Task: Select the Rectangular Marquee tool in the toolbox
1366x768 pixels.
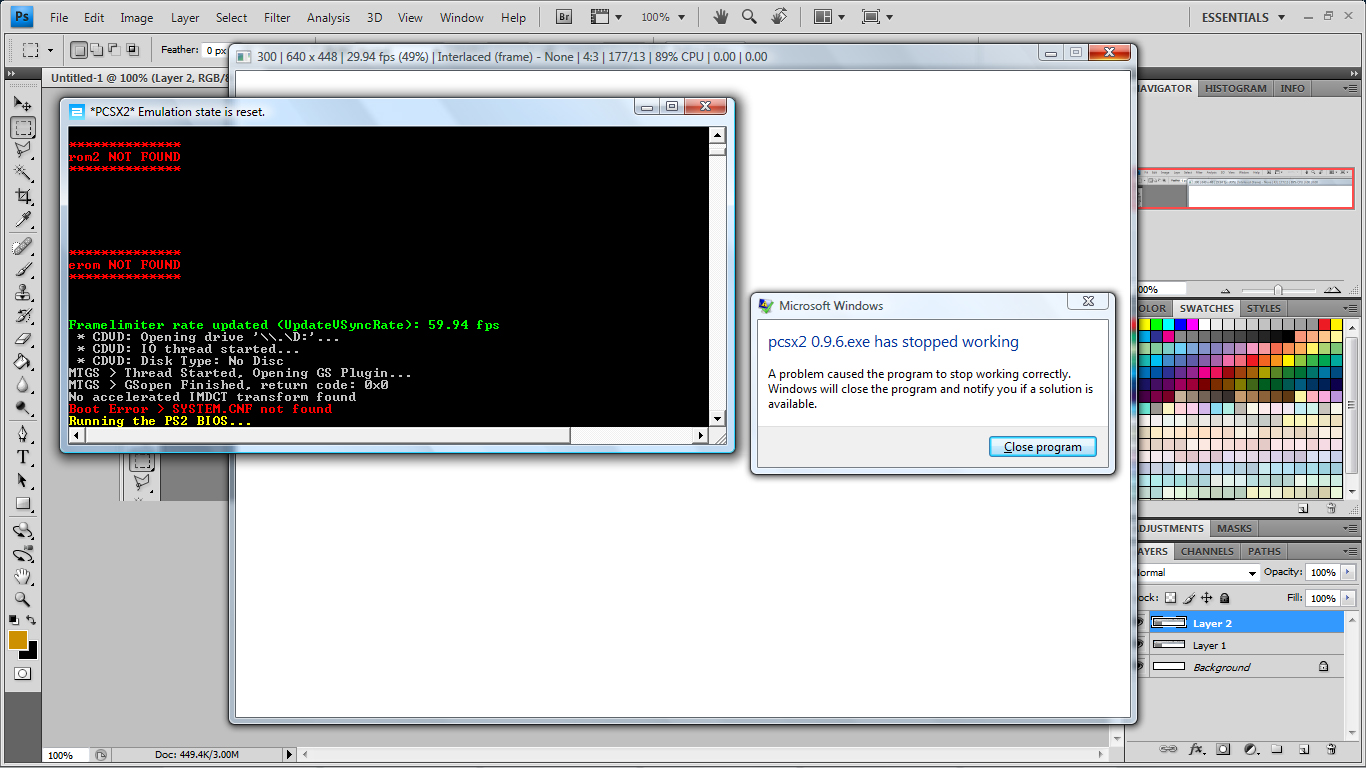Action: [23, 127]
